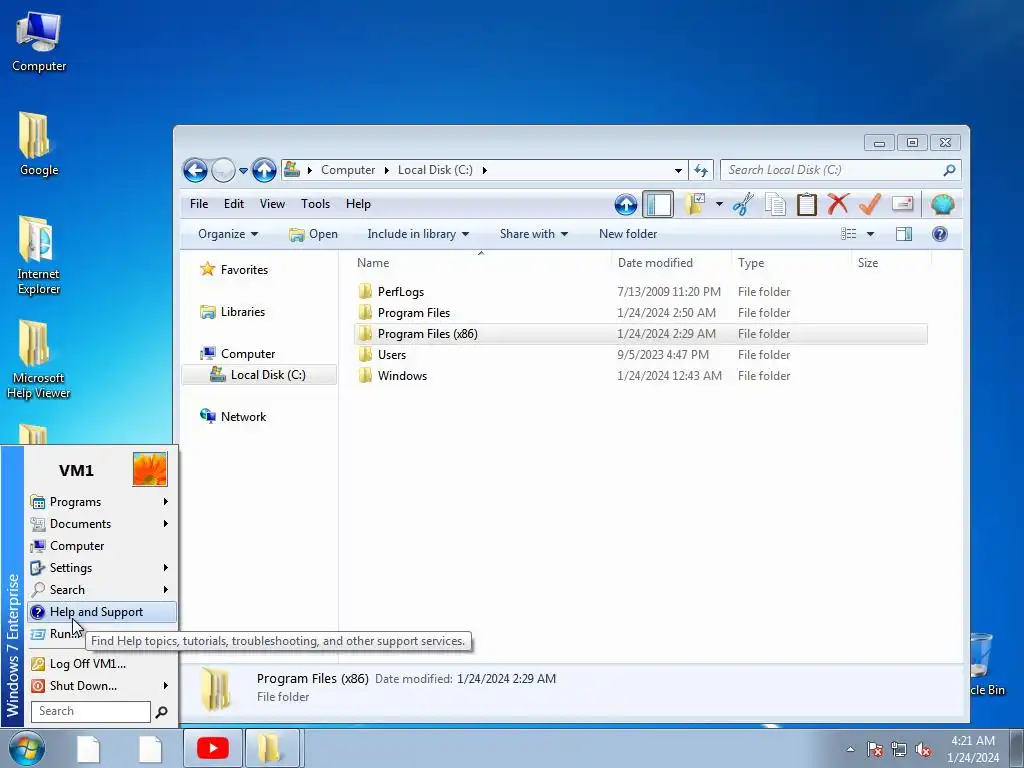Expand the folder options toolbar dropdown arrow

coord(719,204)
